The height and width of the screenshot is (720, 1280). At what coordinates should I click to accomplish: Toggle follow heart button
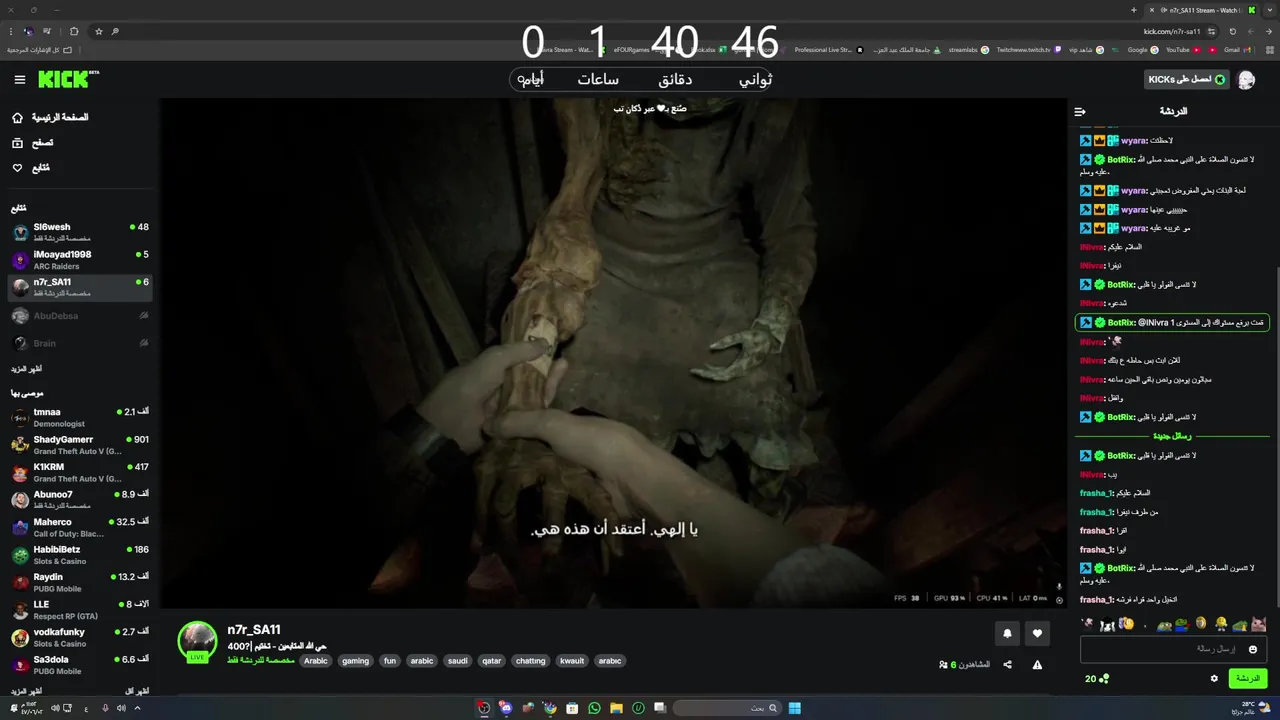tap(1037, 633)
